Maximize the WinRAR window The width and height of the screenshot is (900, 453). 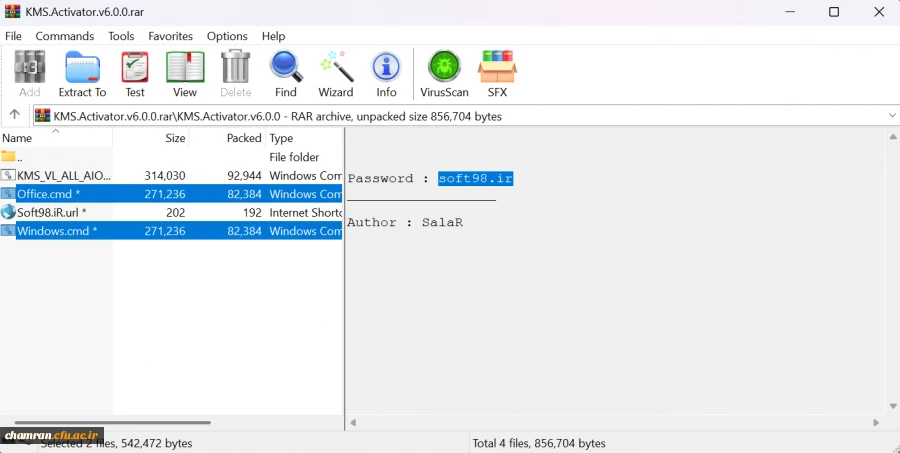tap(834, 12)
